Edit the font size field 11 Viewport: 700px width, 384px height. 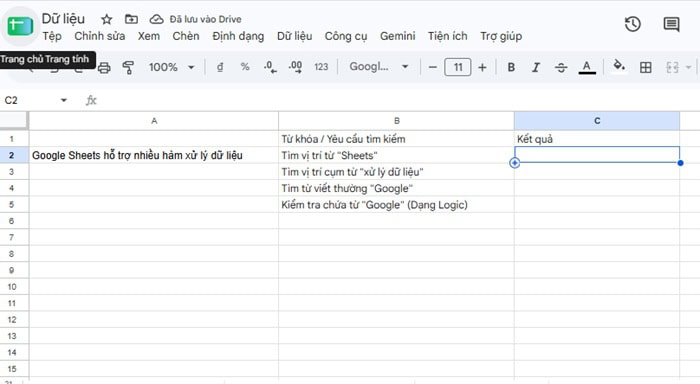coord(458,67)
